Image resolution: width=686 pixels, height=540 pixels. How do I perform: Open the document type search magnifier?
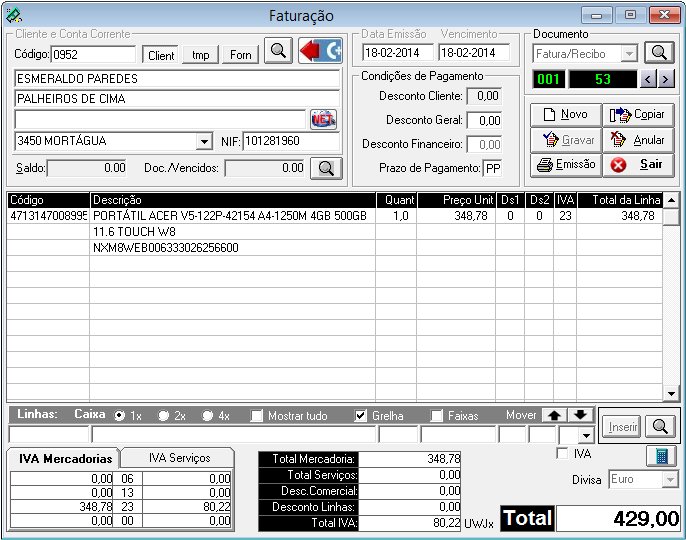[x=659, y=53]
